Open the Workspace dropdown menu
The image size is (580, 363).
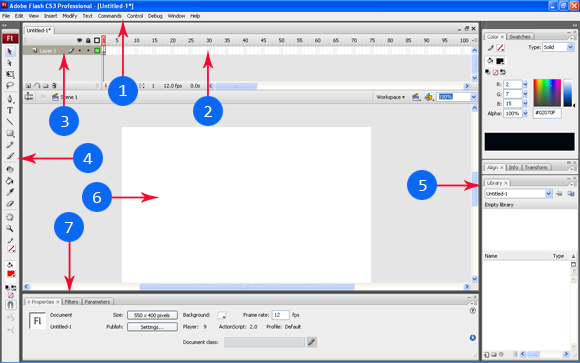[x=391, y=97]
